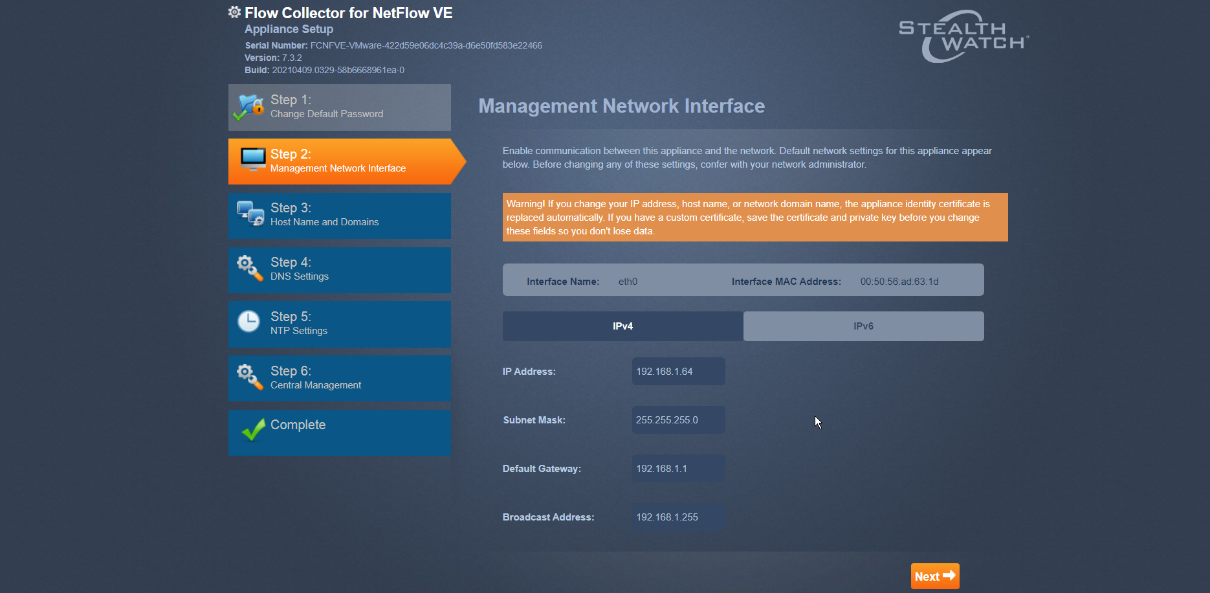
Task: Click the Appliance Setup subtitle
Action: tap(289, 30)
